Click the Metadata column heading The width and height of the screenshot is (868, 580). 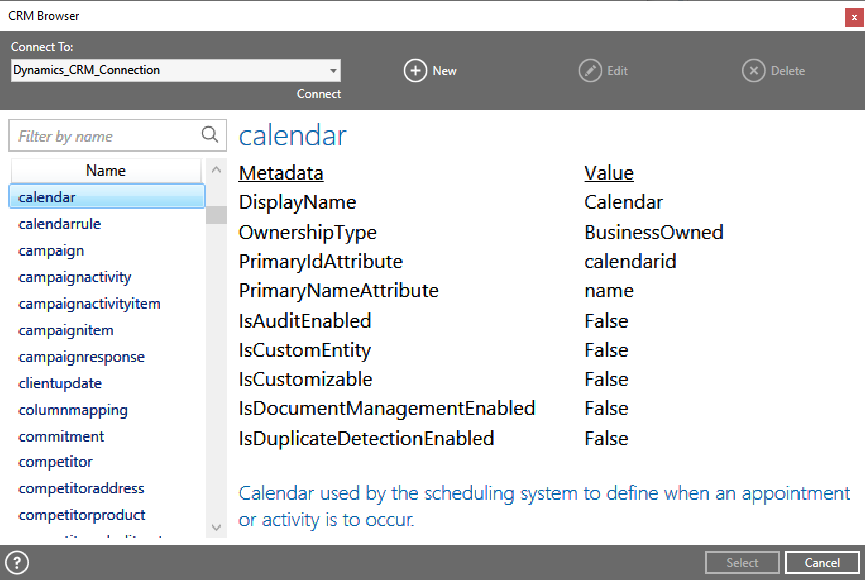click(x=281, y=173)
